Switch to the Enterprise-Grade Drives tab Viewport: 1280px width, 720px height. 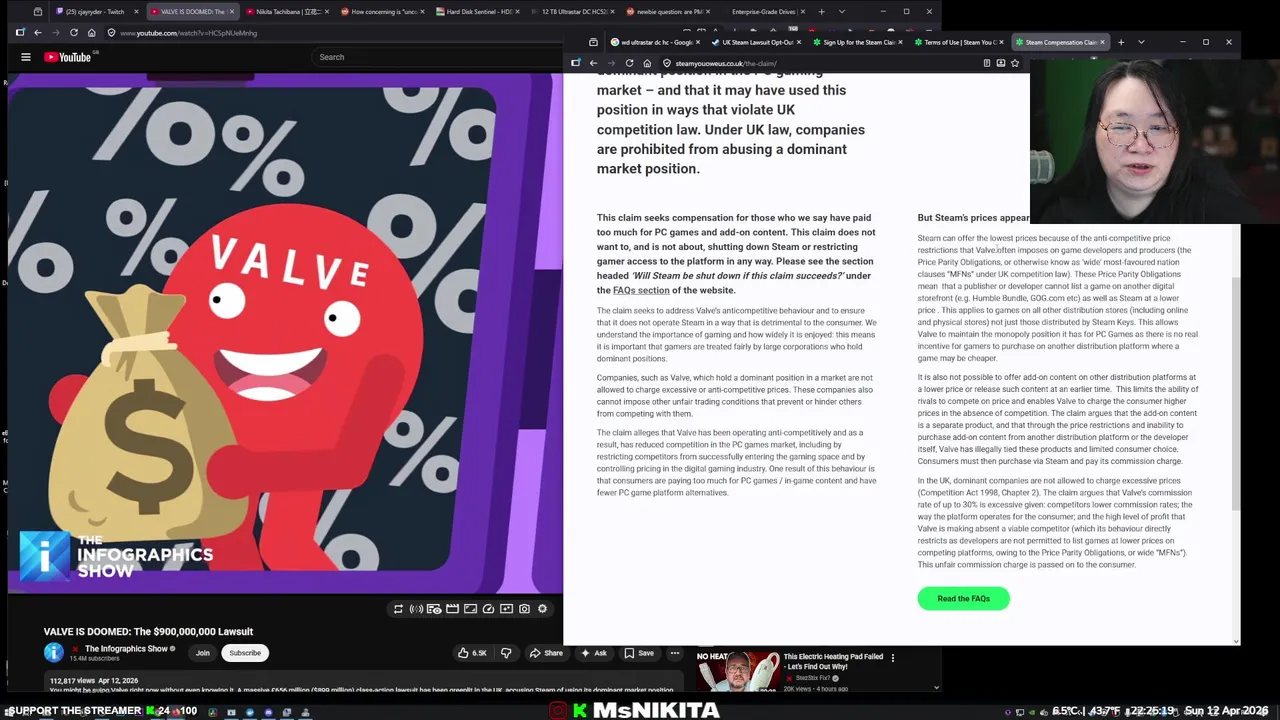click(x=764, y=12)
